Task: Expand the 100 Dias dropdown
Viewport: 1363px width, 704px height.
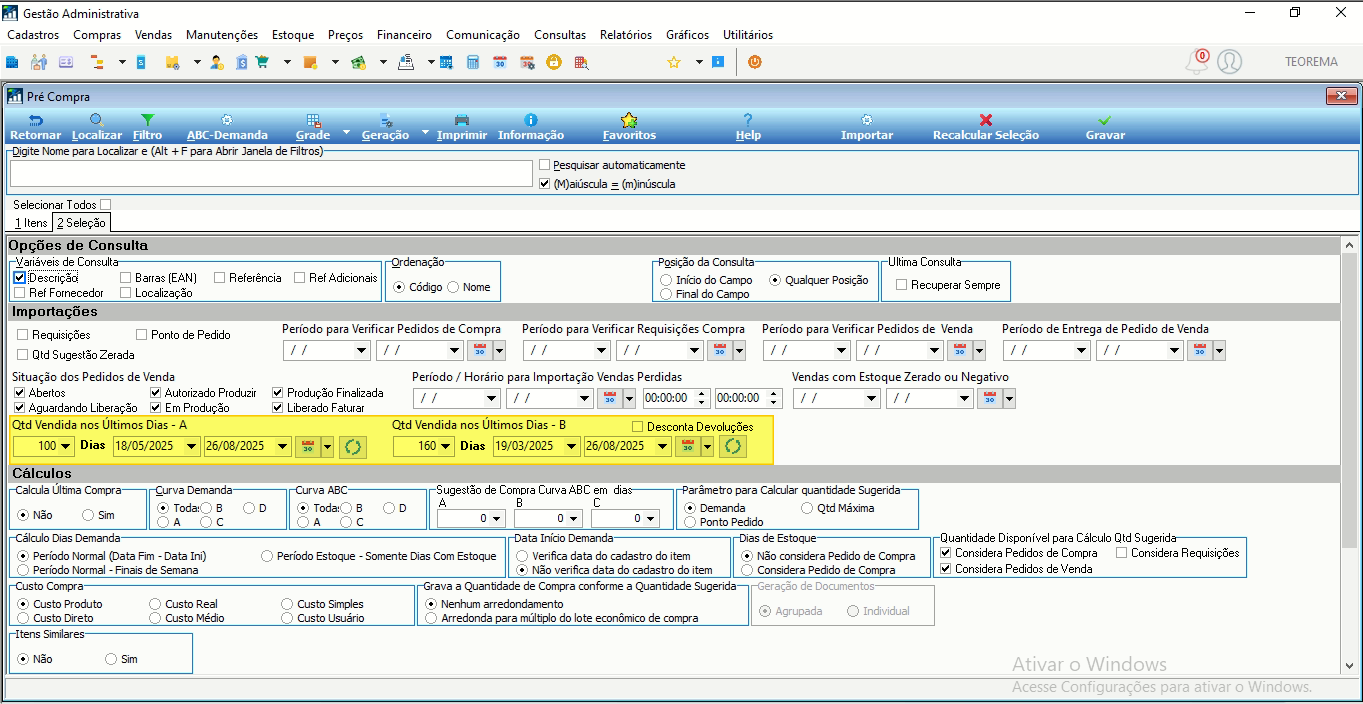Action: 67,446
